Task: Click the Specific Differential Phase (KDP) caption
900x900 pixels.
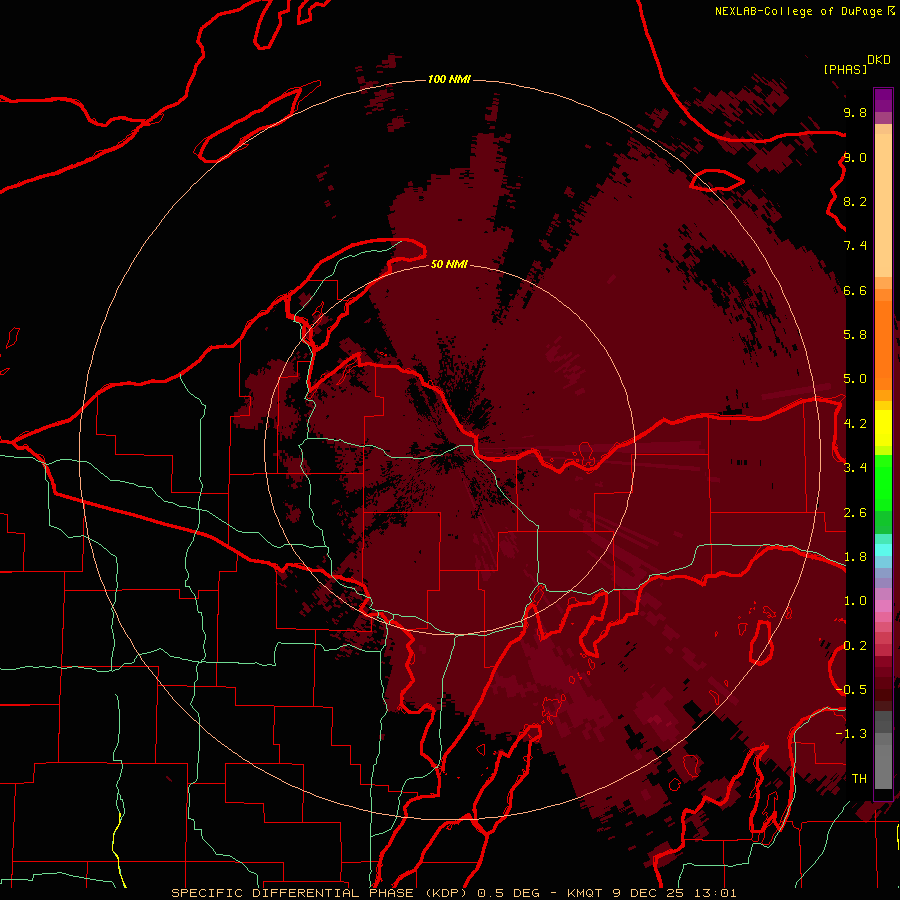Action: 320,893
